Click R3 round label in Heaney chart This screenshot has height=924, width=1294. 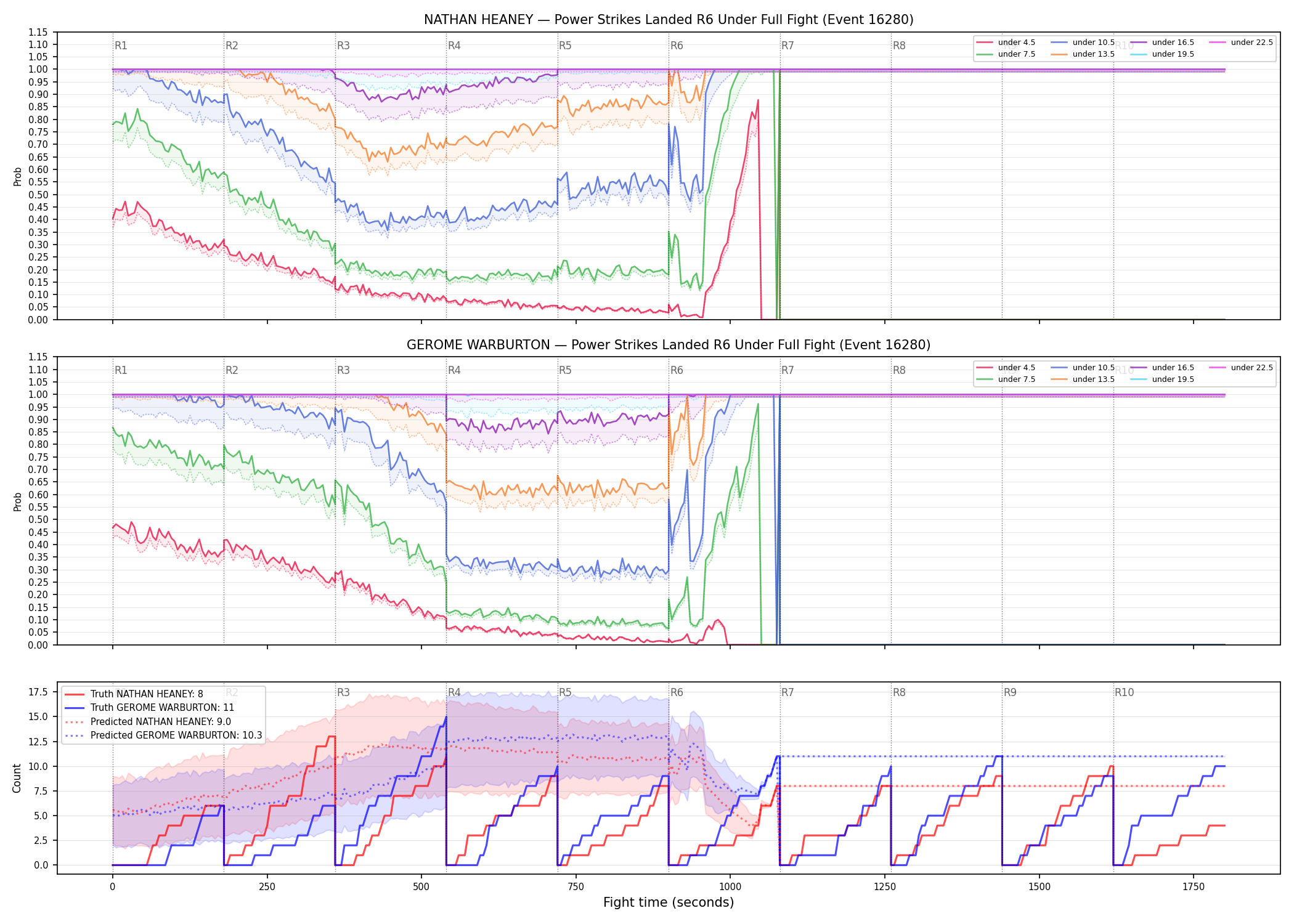(343, 46)
